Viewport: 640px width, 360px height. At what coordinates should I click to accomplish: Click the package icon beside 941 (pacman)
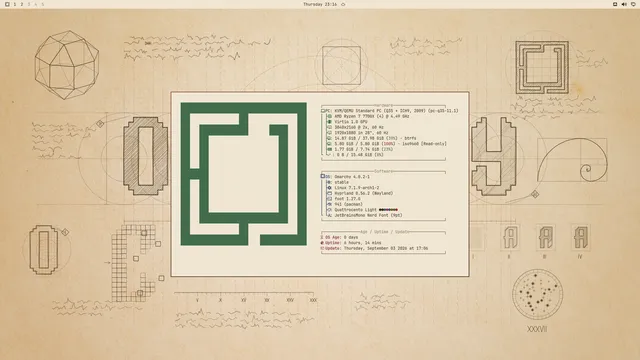pyautogui.click(x=329, y=204)
